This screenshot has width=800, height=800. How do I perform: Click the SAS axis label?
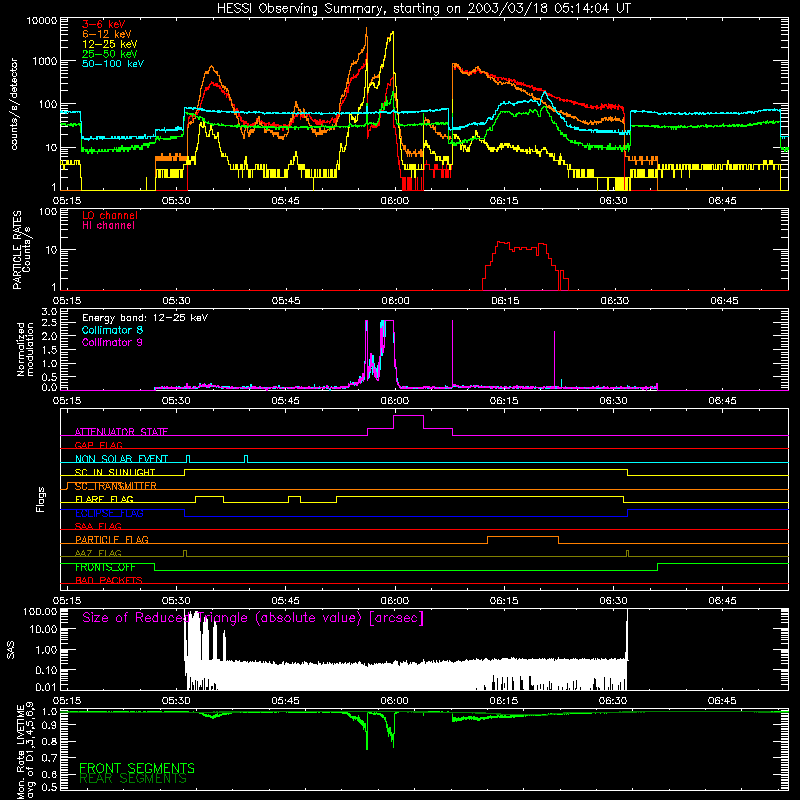pos(11,650)
